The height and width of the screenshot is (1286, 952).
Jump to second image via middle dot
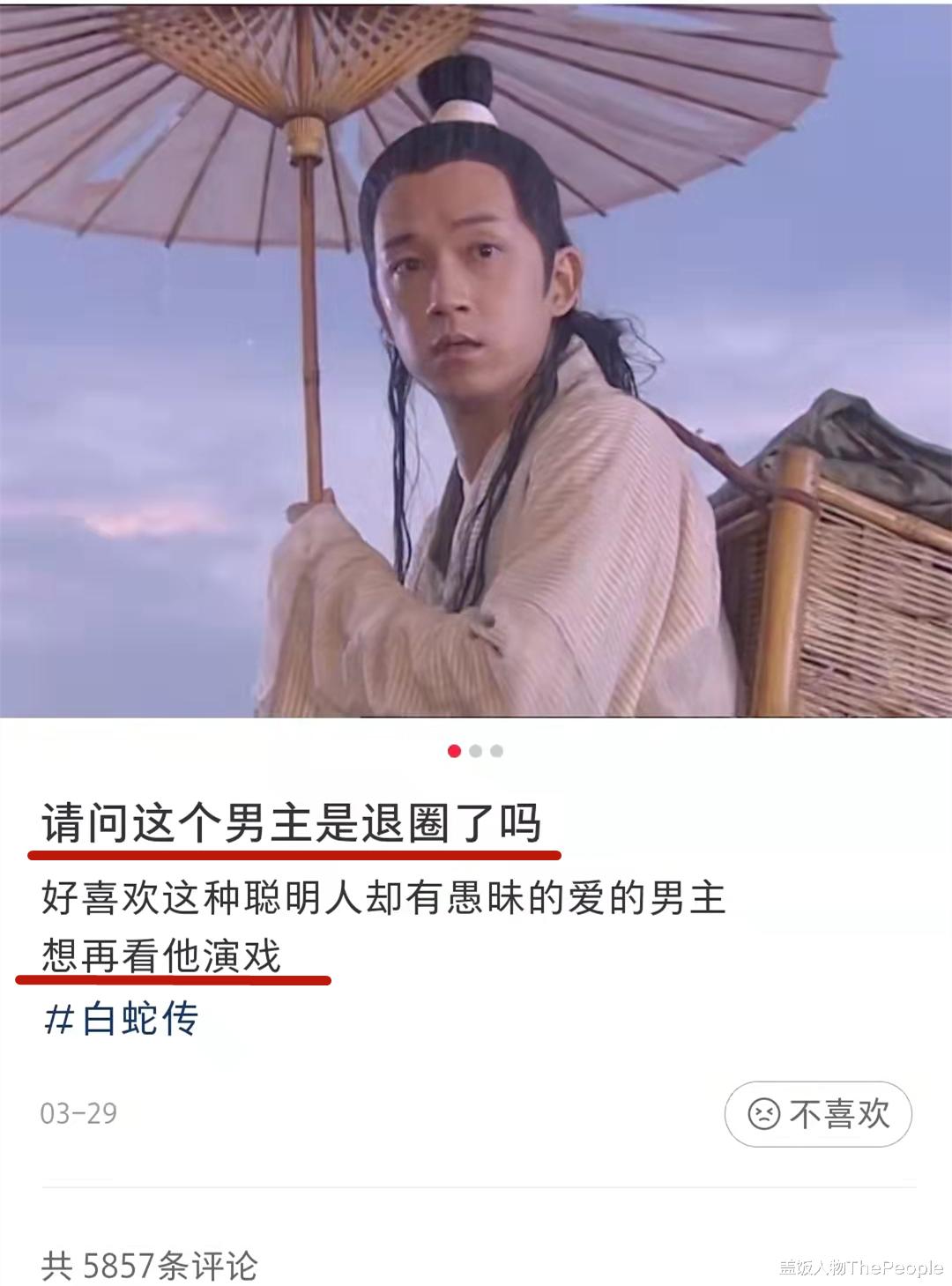tap(476, 751)
